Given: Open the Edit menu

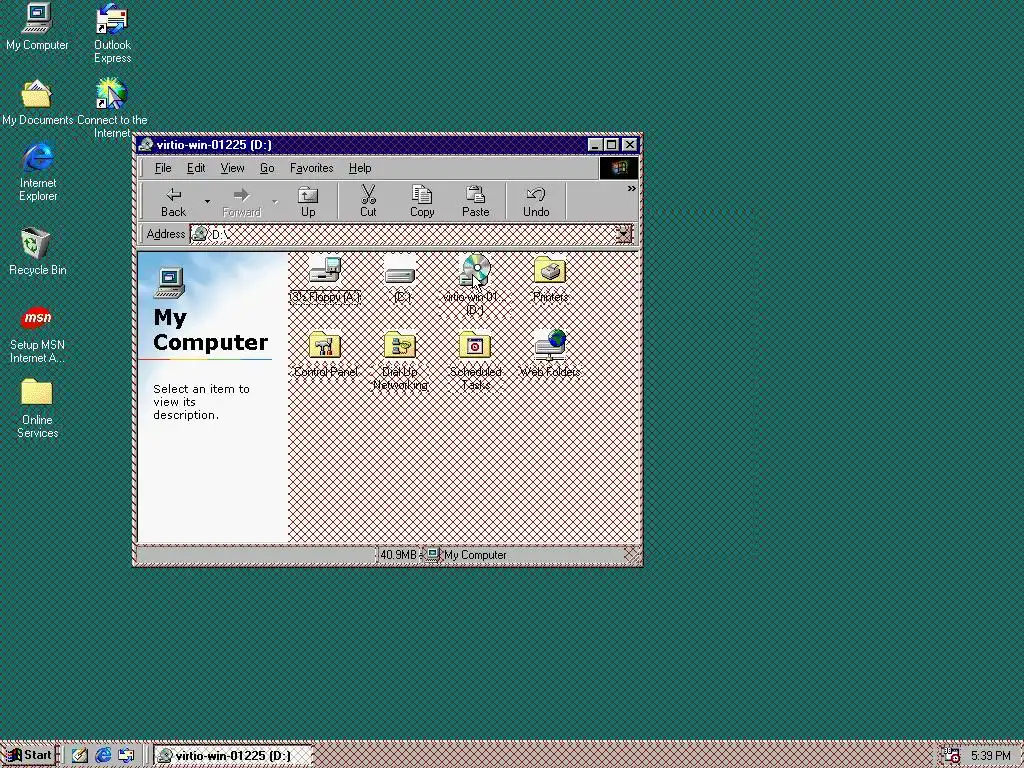Looking at the screenshot, I should click(196, 168).
